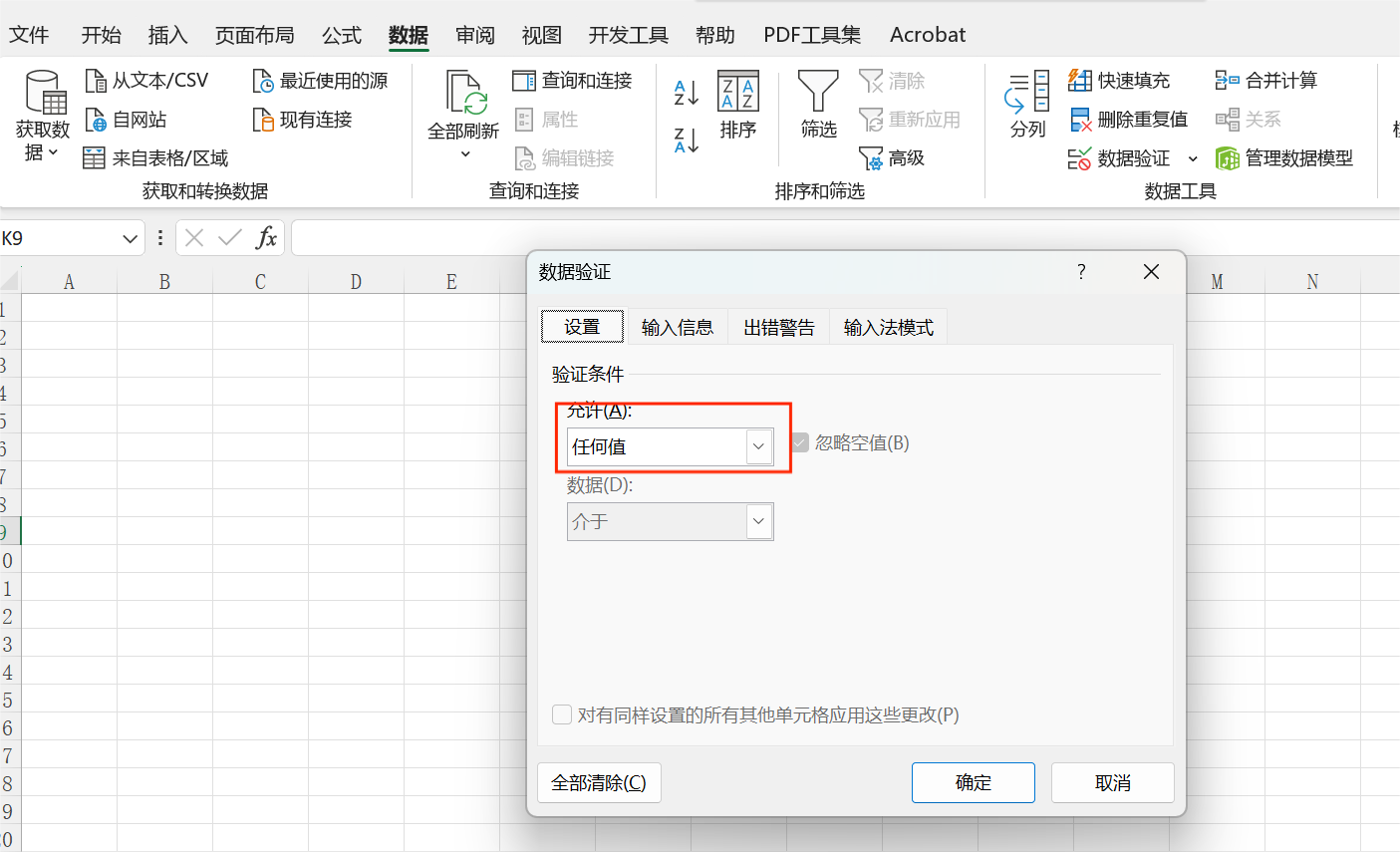Toggle the 对有同样设置的所有其他单元格 checkbox
The height and width of the screenshot is (852, 1400).
(x=562, y=714)
